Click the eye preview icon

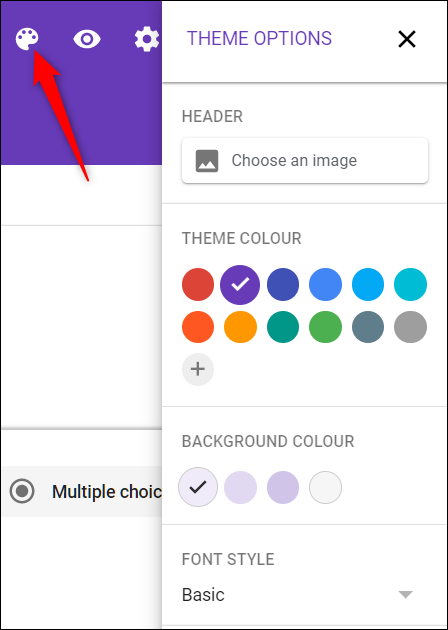[x=87, y=39]
